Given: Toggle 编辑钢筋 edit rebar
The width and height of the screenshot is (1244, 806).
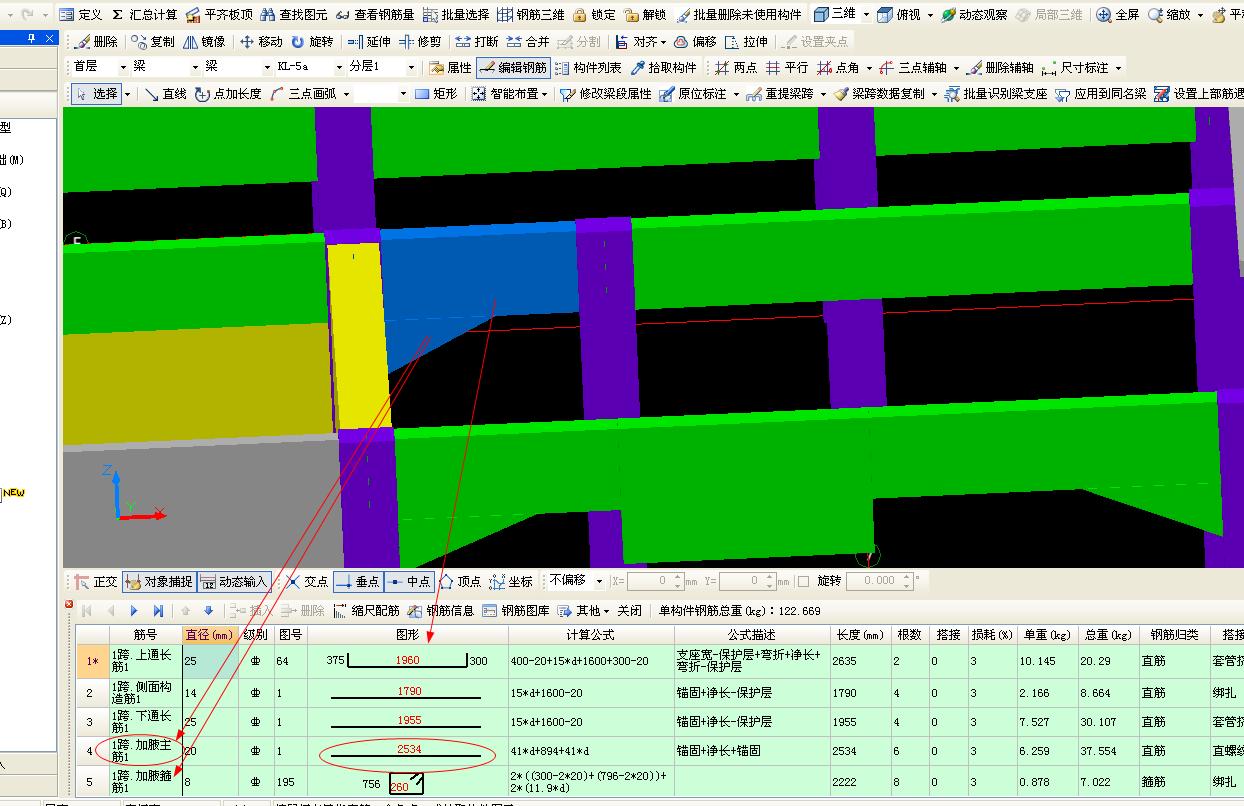Looking at the screenshot, I should [513, 67].
